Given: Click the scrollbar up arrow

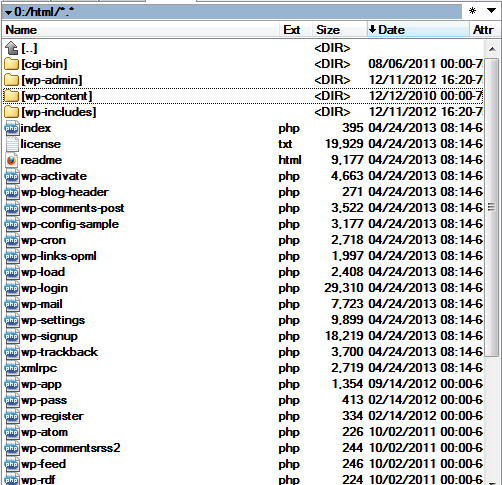Looking at the screenshot, I should click(x=492, y=49).
